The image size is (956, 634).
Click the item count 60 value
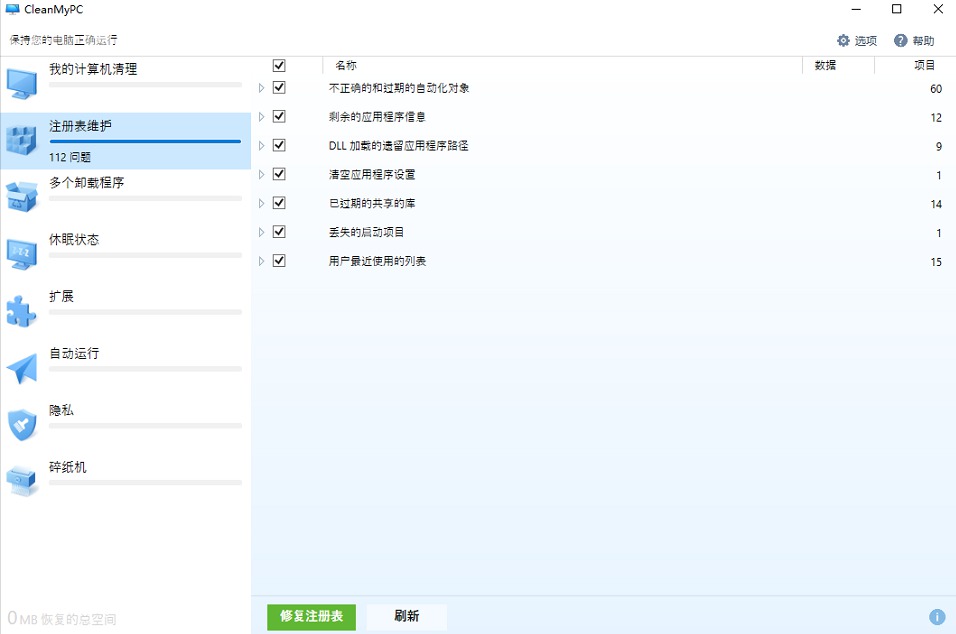[936, 89]
